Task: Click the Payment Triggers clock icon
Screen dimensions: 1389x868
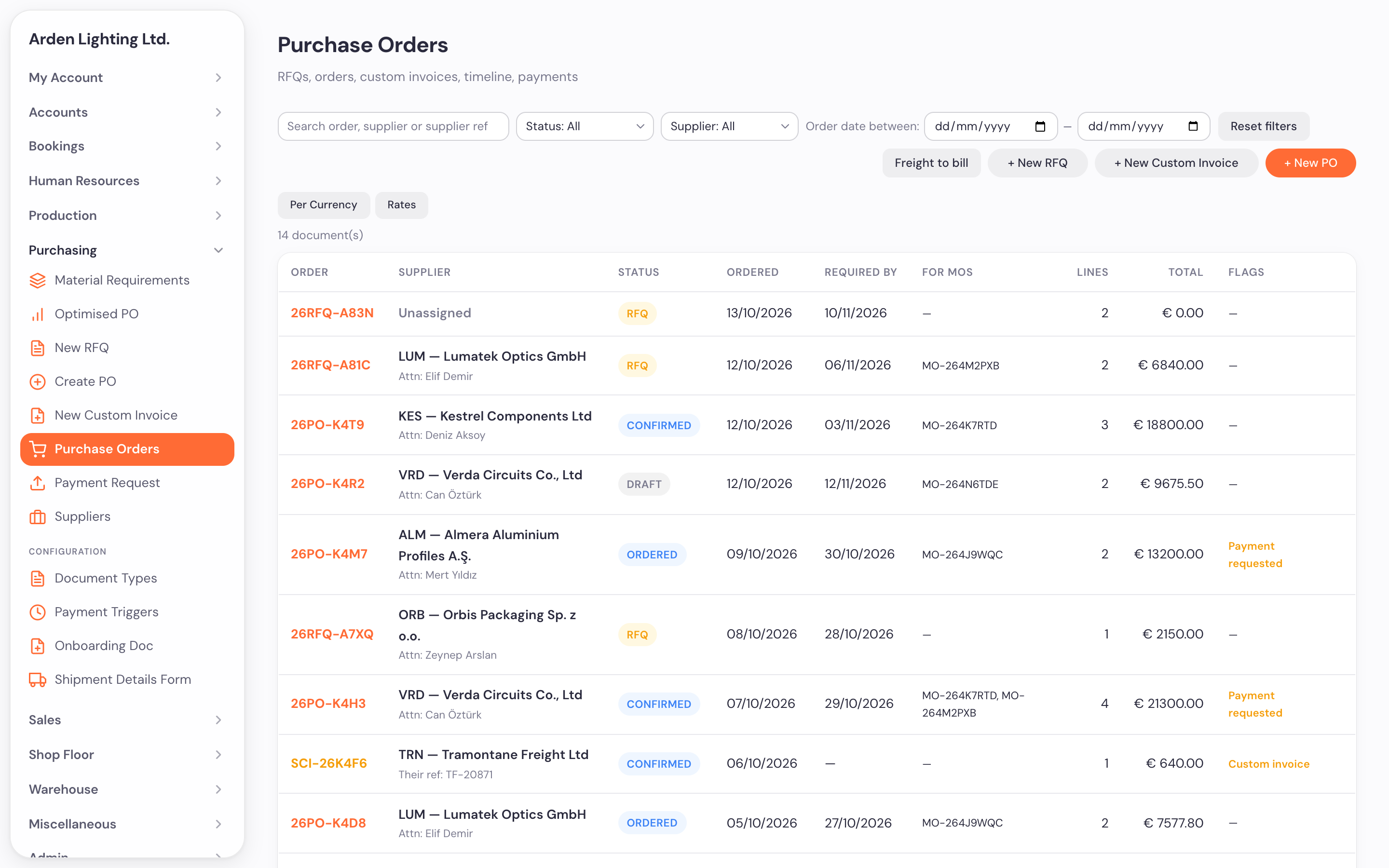Action: point(37,612)
